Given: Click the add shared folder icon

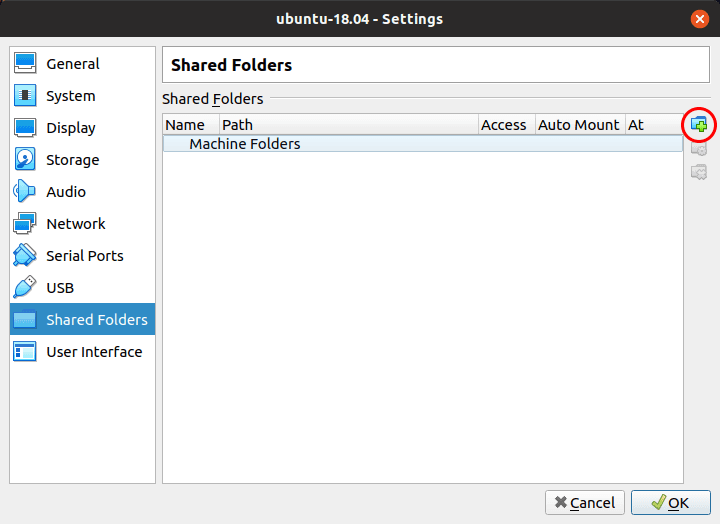Looking at the screenshot, I should click(x=699, y=124).
